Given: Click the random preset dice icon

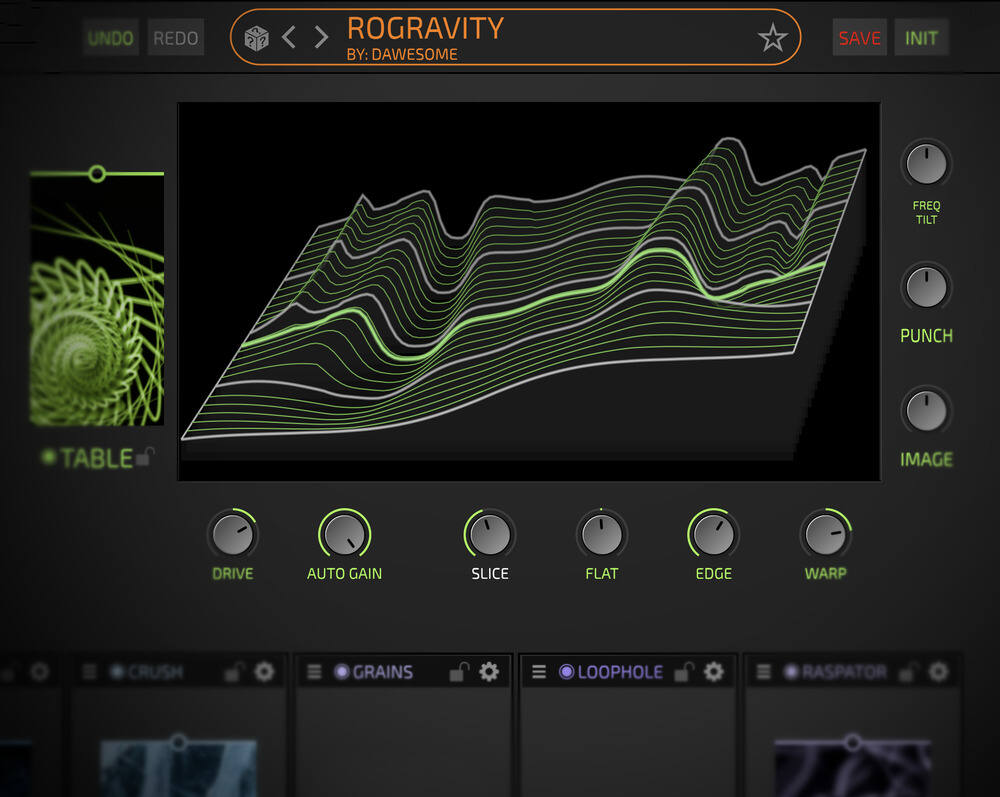Looking at the screenshot, I should click(x=257, y=38).
